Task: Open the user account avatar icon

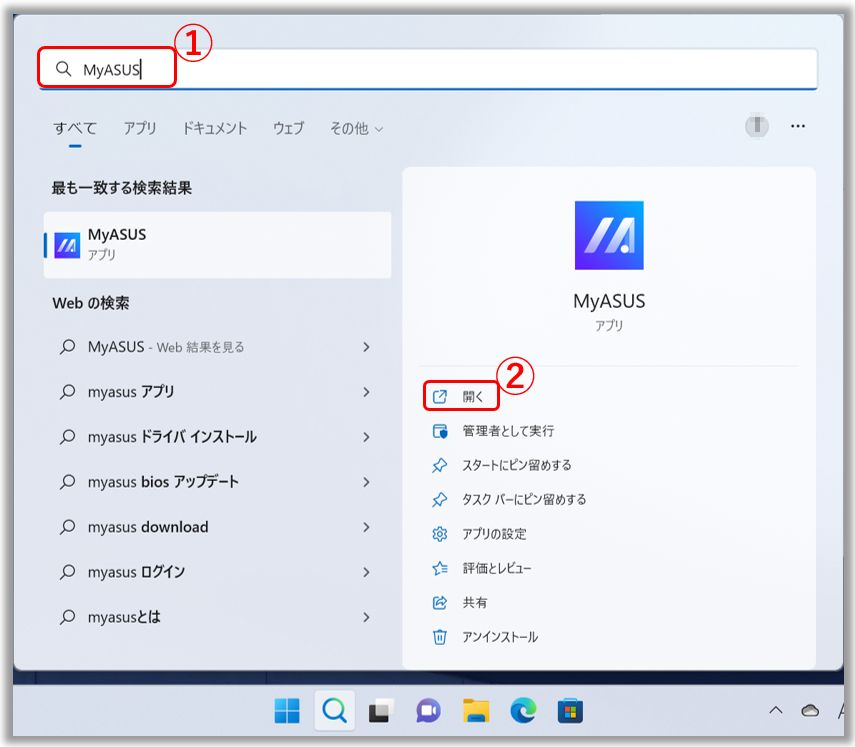Action: click(757, 126)
